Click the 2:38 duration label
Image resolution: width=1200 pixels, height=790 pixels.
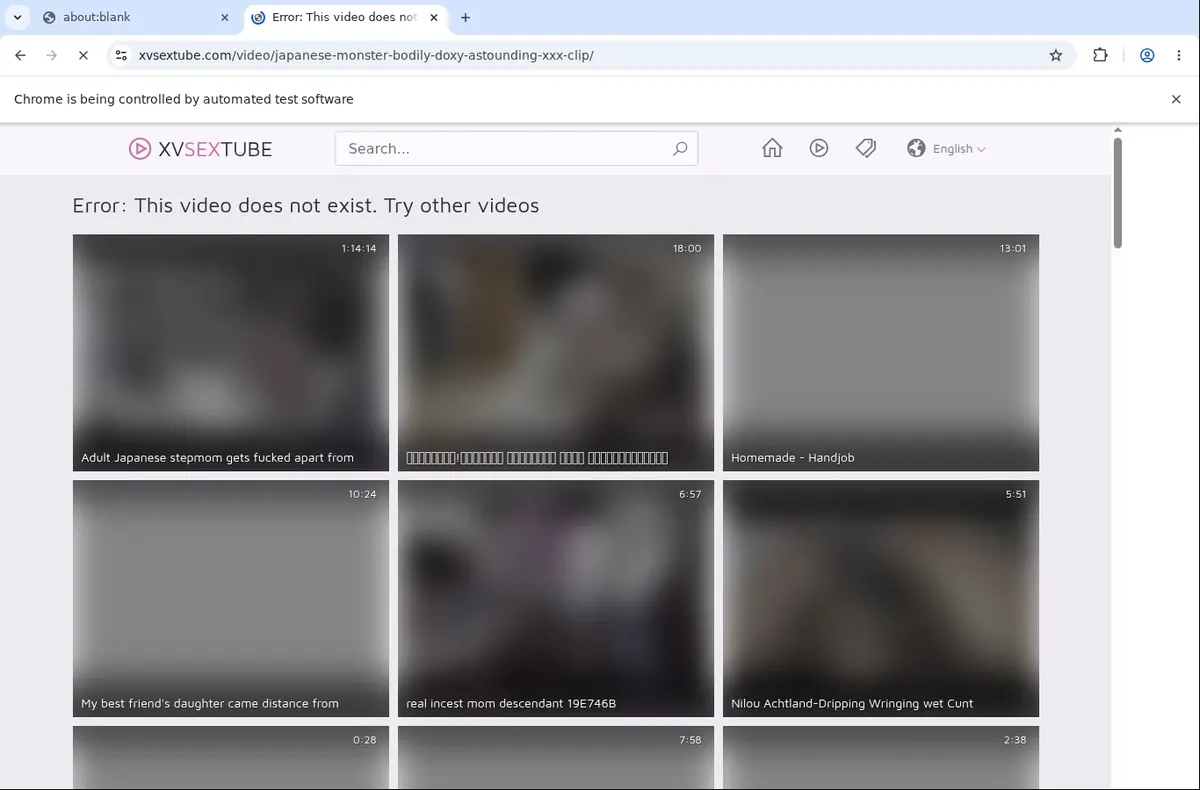pos(1014,740)
